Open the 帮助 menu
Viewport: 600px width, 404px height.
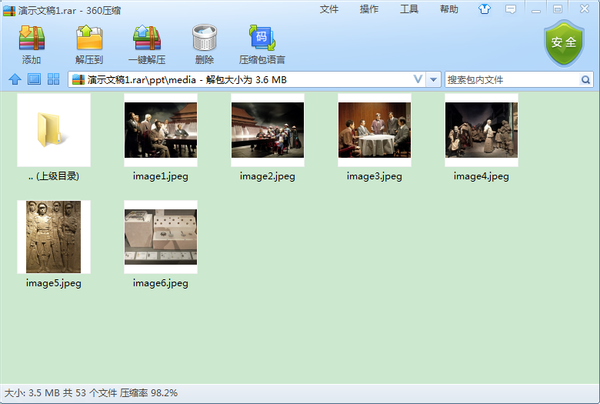pyautogui.click(x=449, y=9)
